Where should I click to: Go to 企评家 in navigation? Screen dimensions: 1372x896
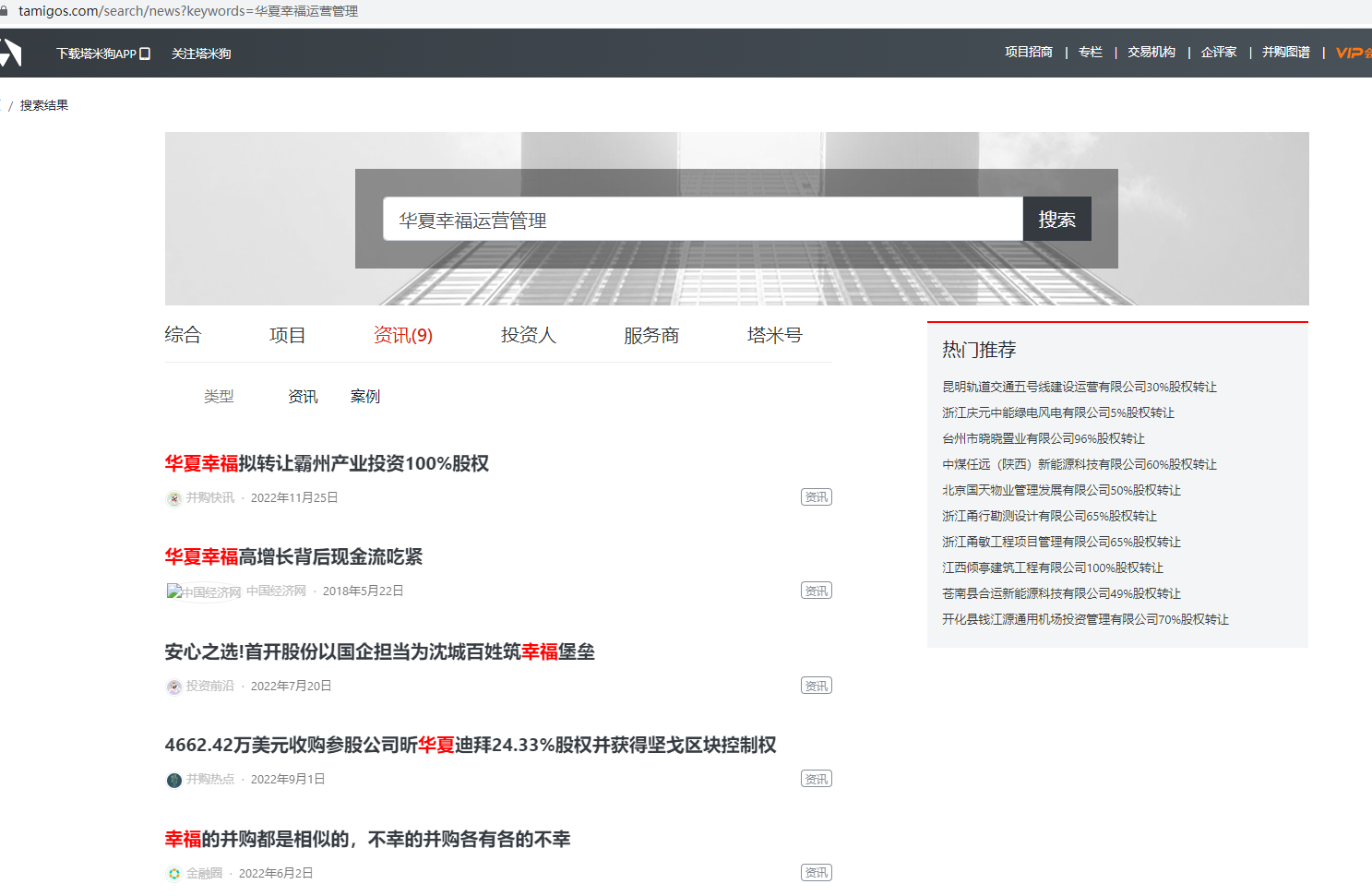tap(1219, 53)
